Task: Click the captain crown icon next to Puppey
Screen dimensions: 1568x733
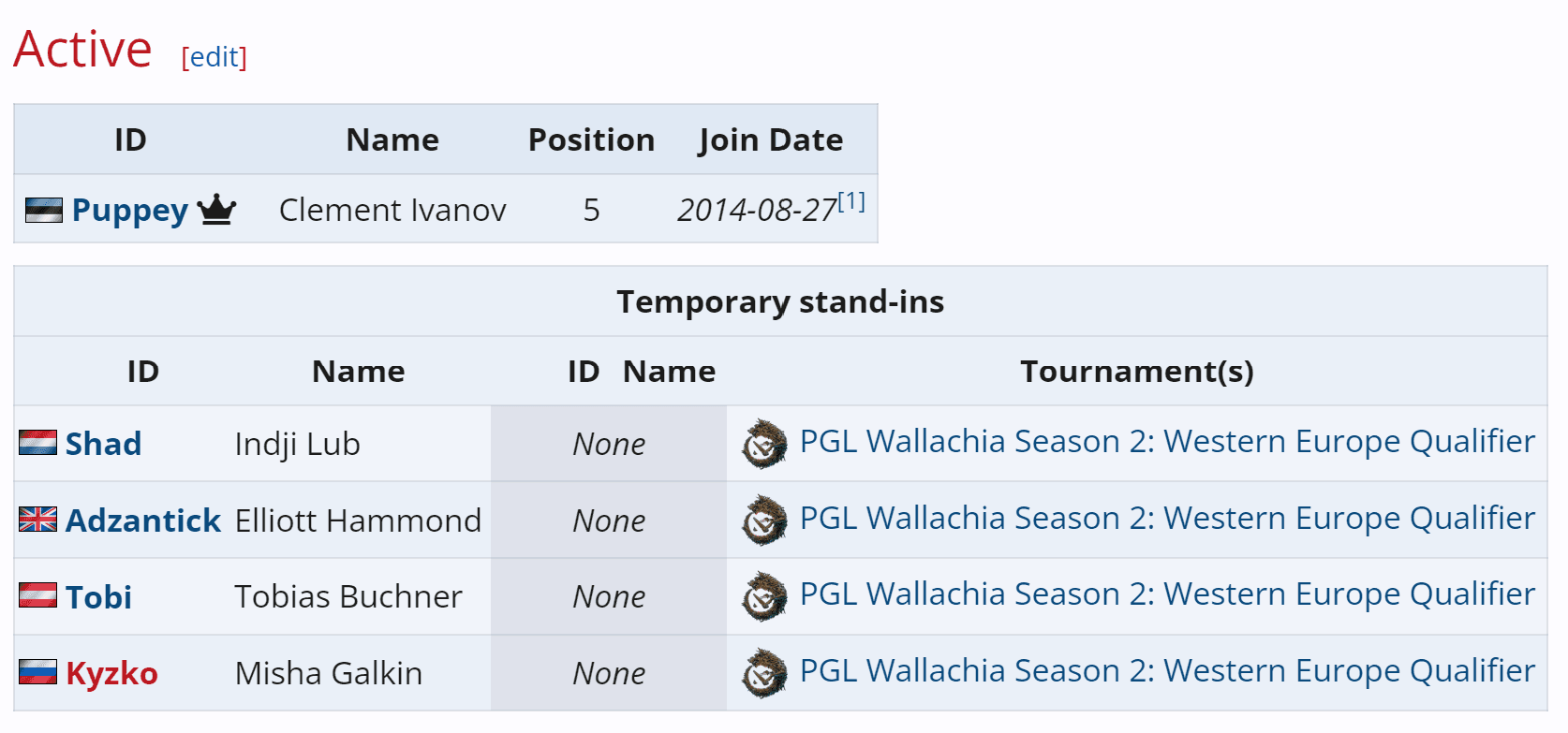Action: point(216,209)
